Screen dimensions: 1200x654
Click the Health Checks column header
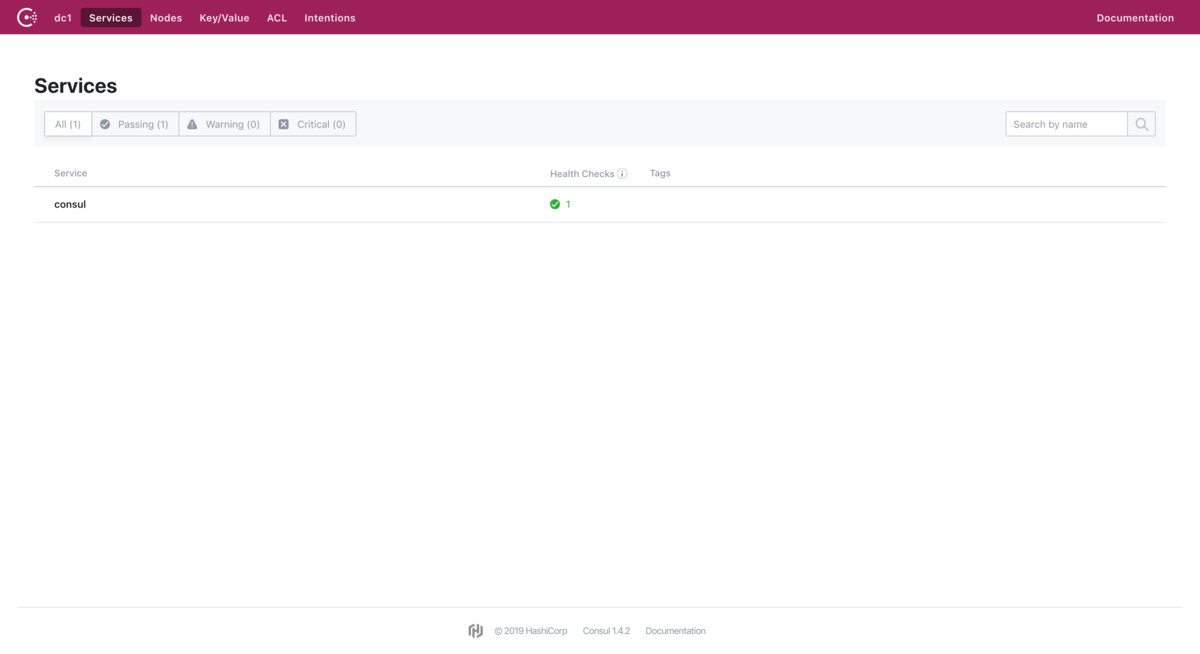582,174
